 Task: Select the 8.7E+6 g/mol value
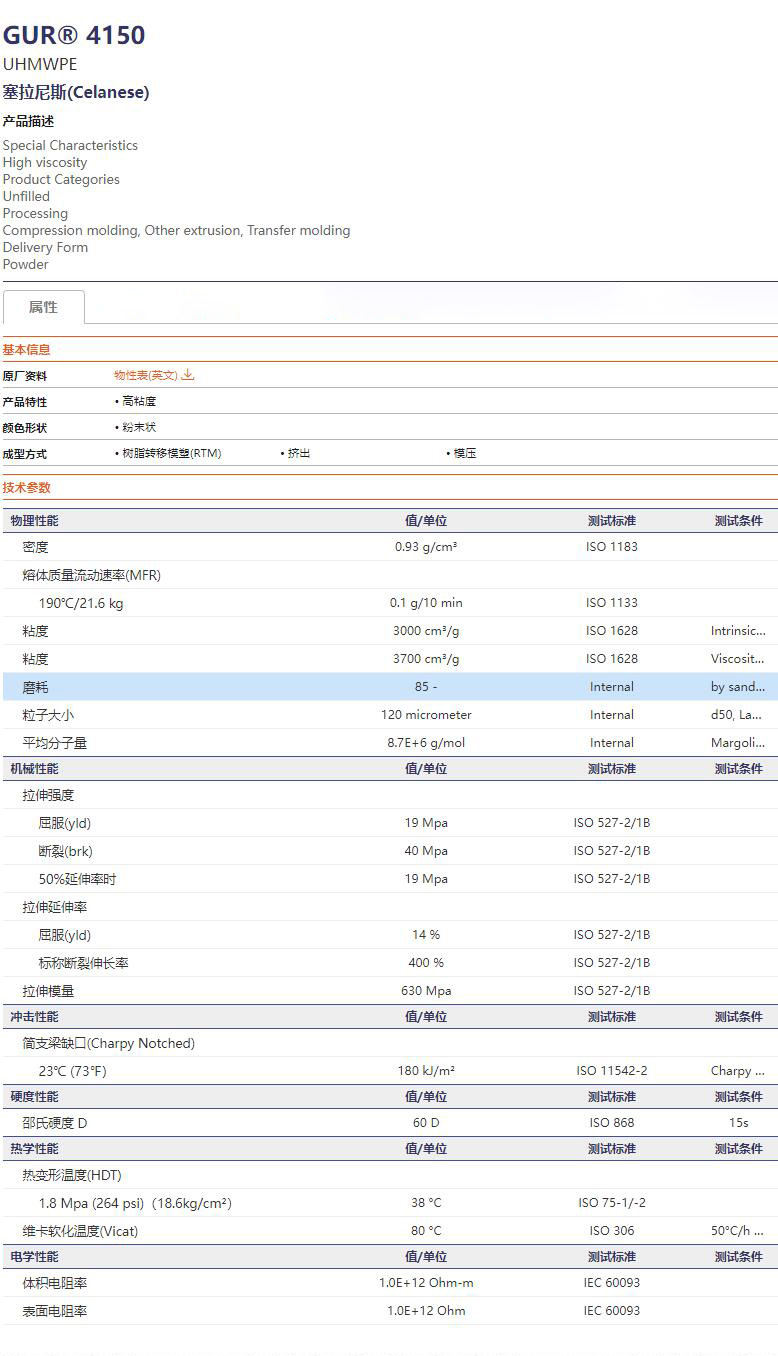coord(426,743)
